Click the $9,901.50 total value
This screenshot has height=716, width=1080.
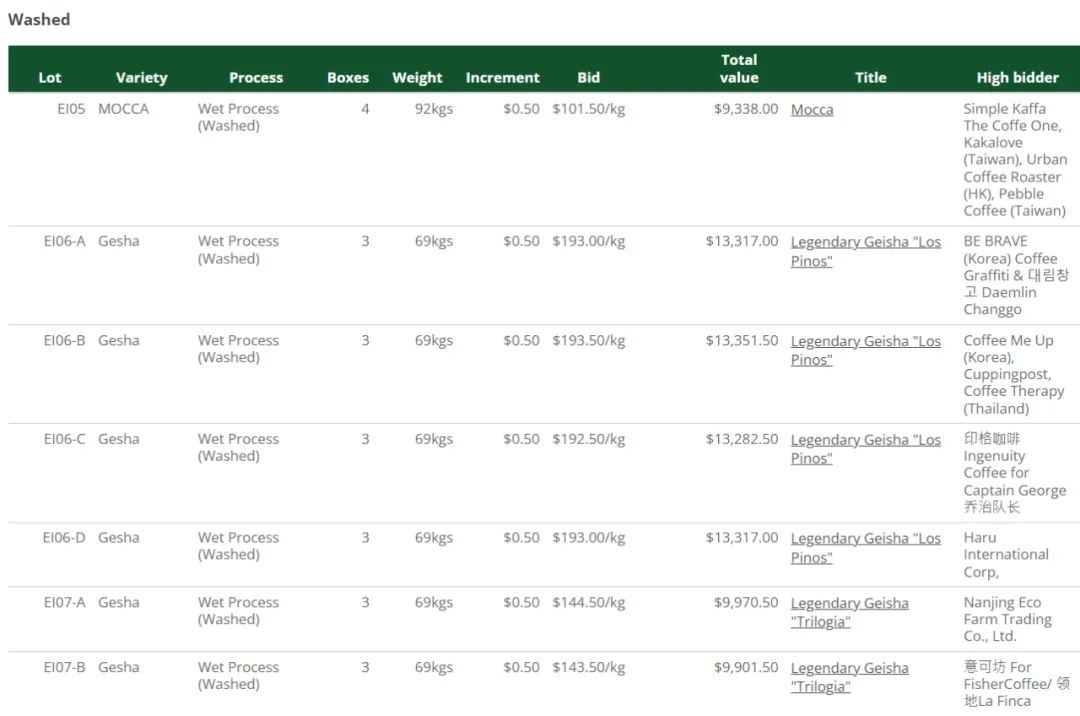click(x=746, y=667)
